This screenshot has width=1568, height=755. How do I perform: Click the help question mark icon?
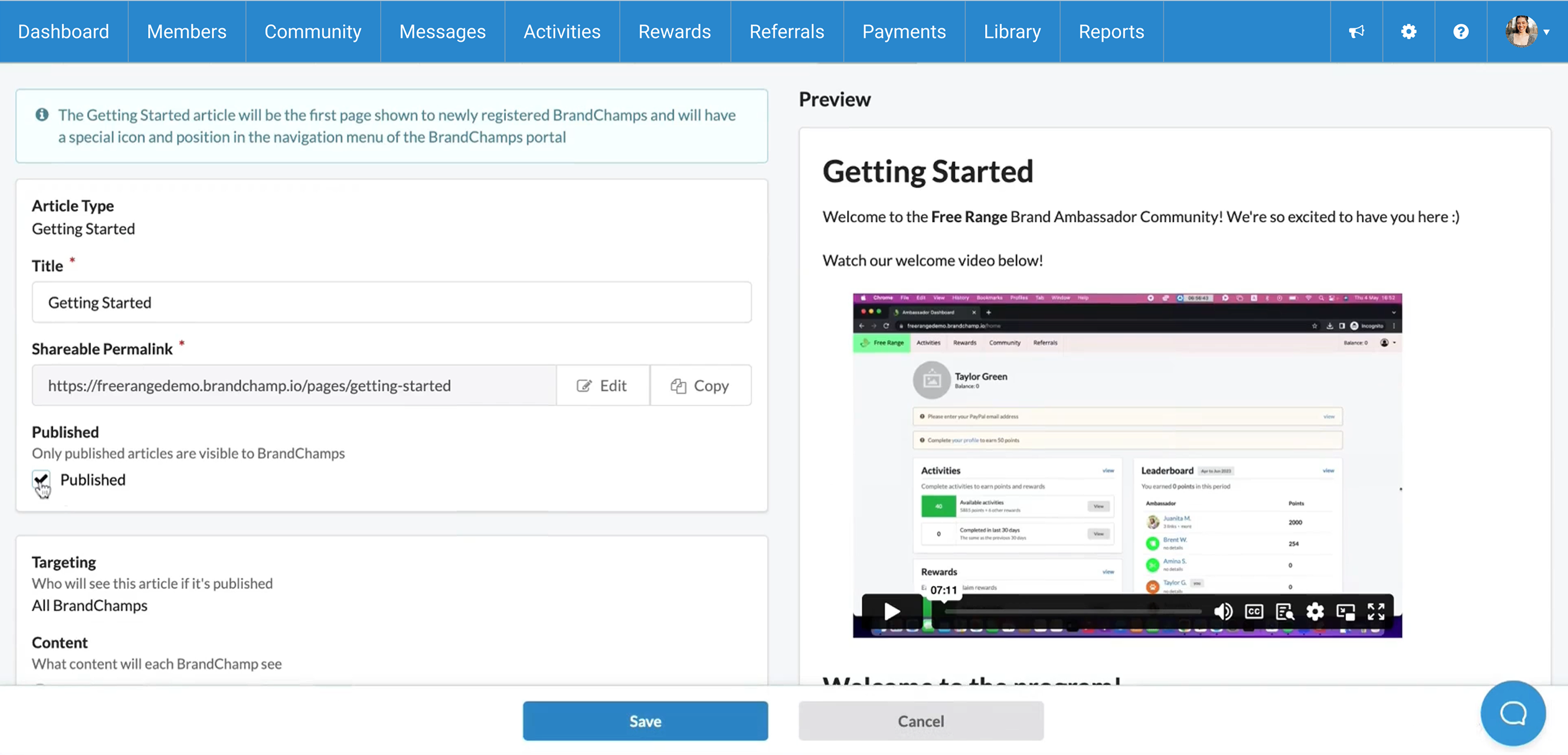tap(1461, 32)
